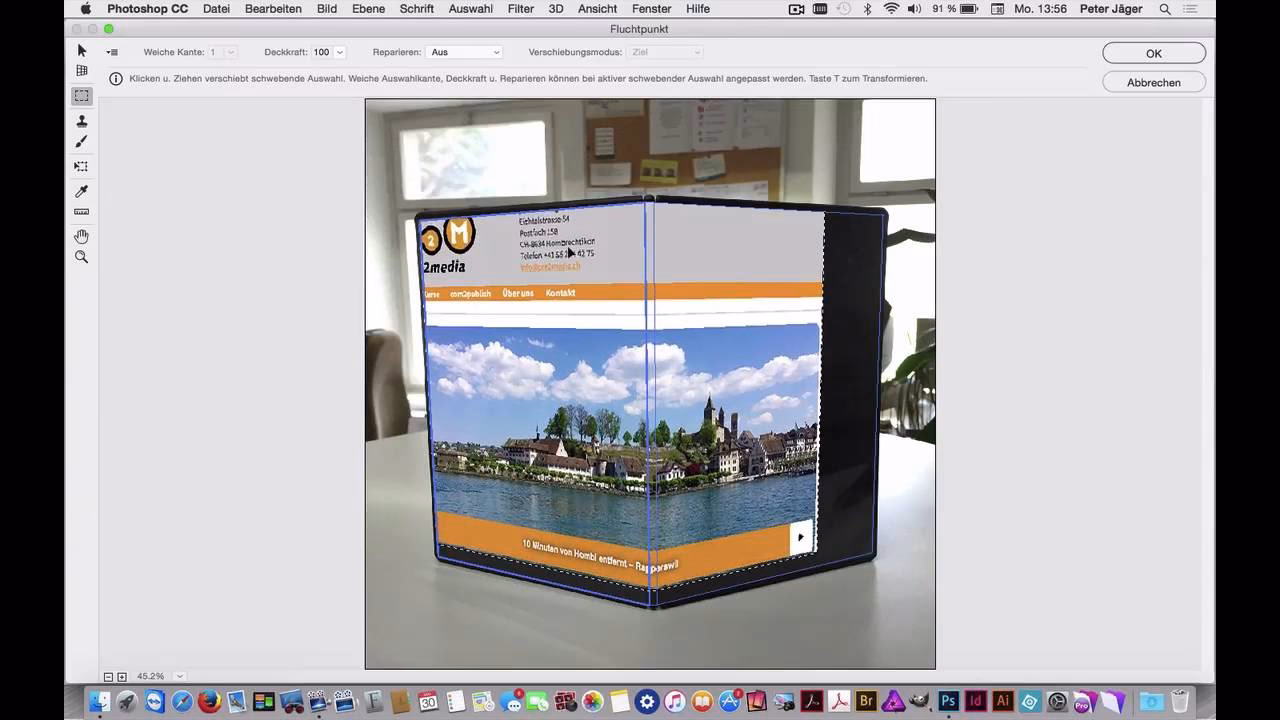Confirm the dialog with OK
The image size is (1280, 720).
1152,52
